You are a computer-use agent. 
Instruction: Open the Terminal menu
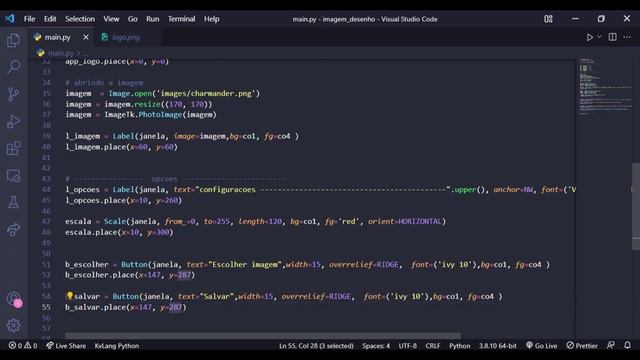182,19
